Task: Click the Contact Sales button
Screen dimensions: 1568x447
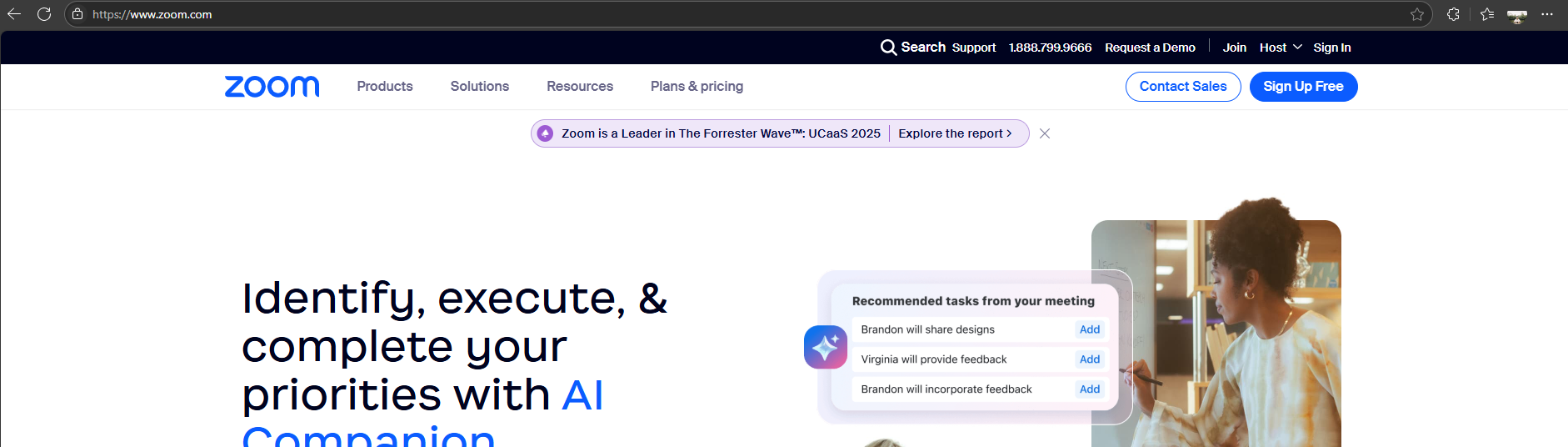Action: point(1183,87)
